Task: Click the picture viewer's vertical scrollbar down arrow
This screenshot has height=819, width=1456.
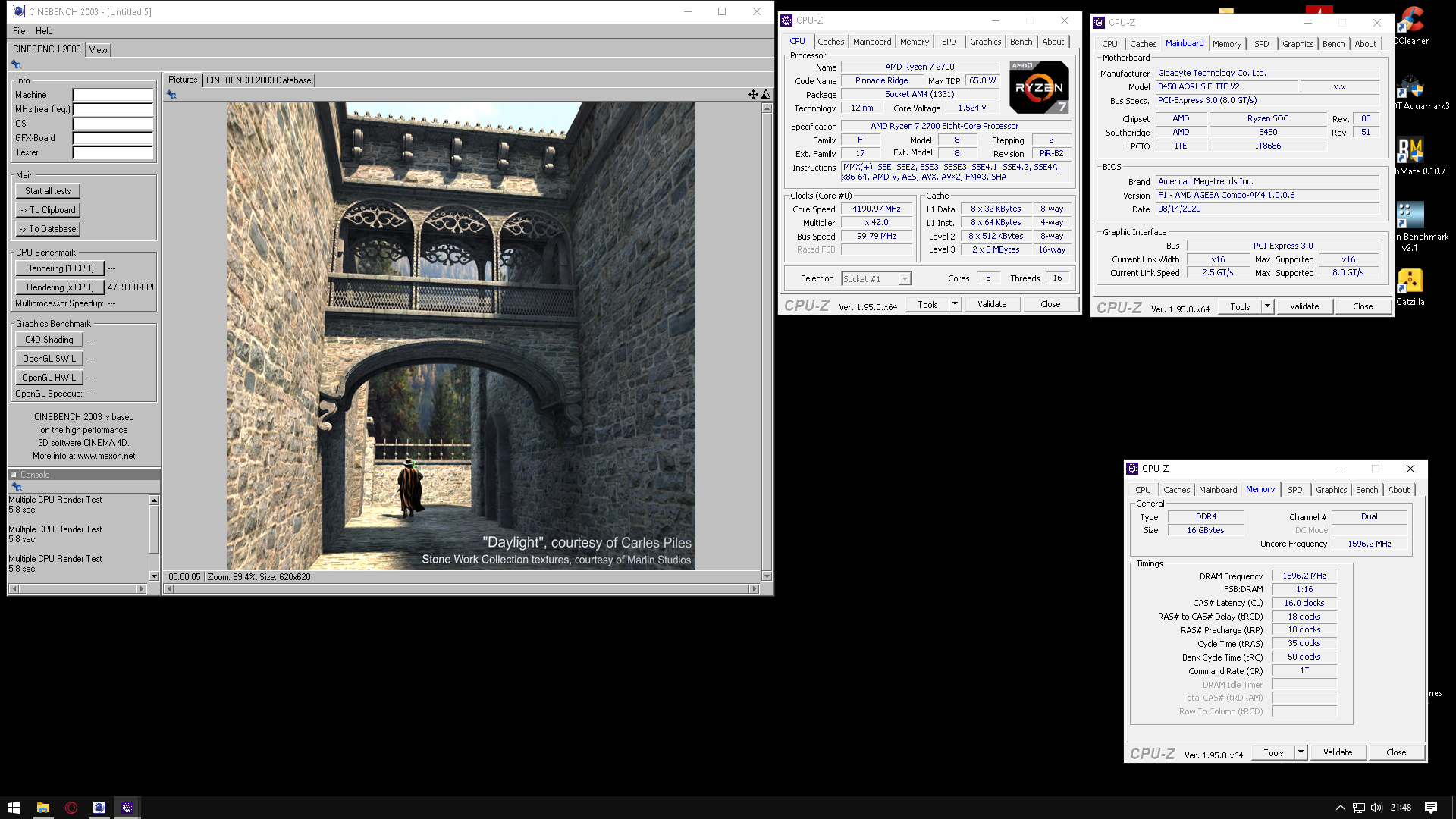Action: [x=767, y=576]
